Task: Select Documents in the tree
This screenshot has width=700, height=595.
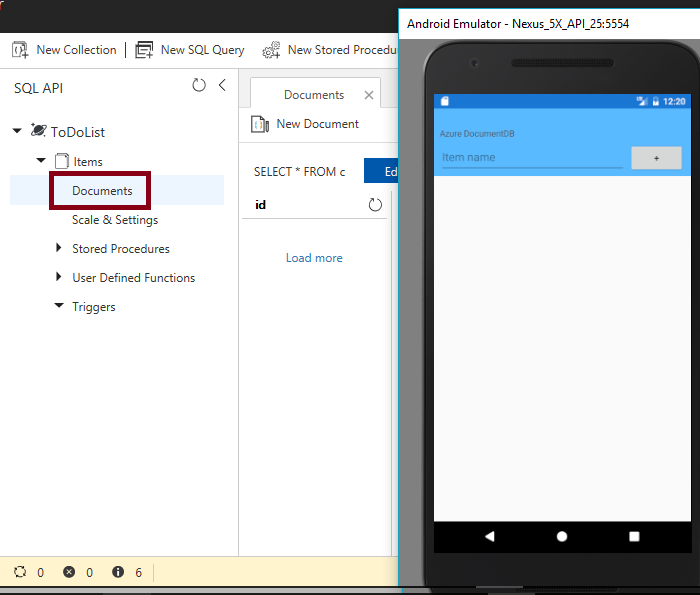Action: (x=102, y=191)
